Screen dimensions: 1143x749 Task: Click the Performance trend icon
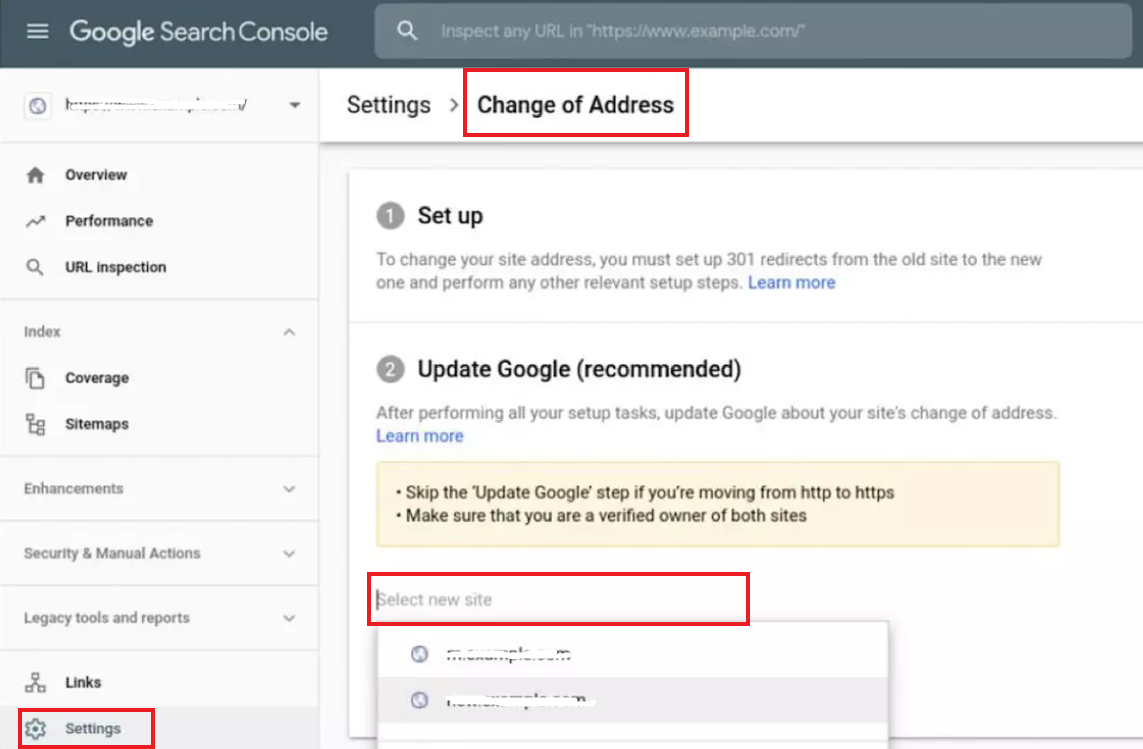36,221
